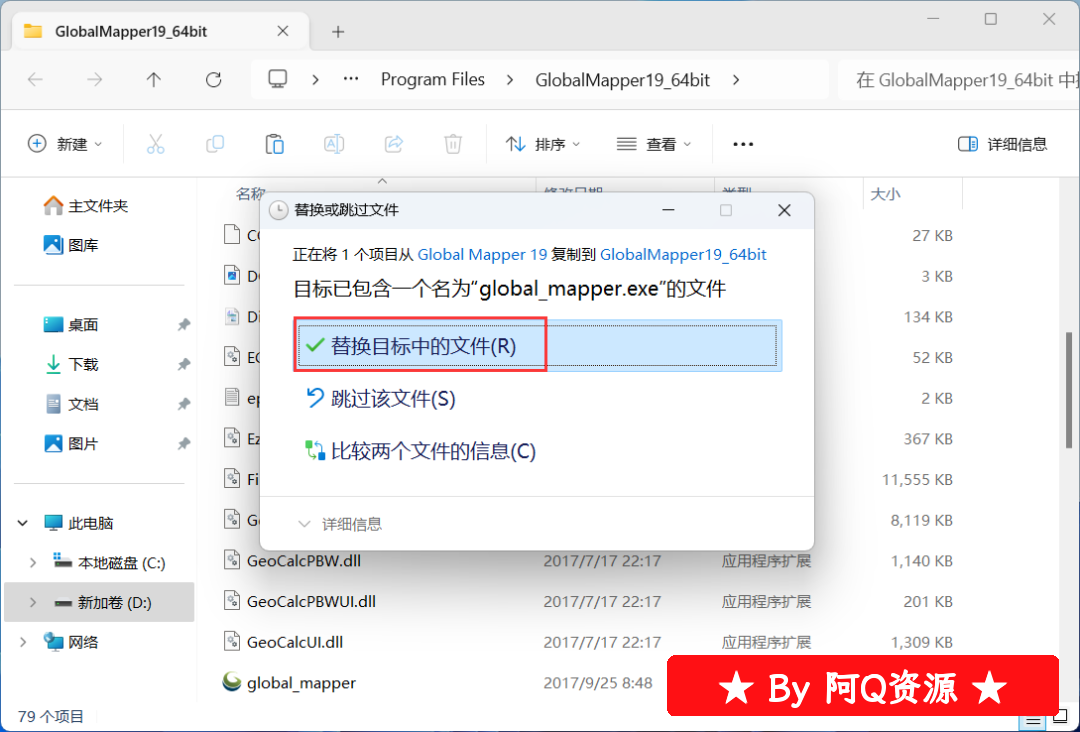Viewport: 1080px width, 732px height.
Task: Click the Cut scissors icon
Action: [x=156, y=144]
